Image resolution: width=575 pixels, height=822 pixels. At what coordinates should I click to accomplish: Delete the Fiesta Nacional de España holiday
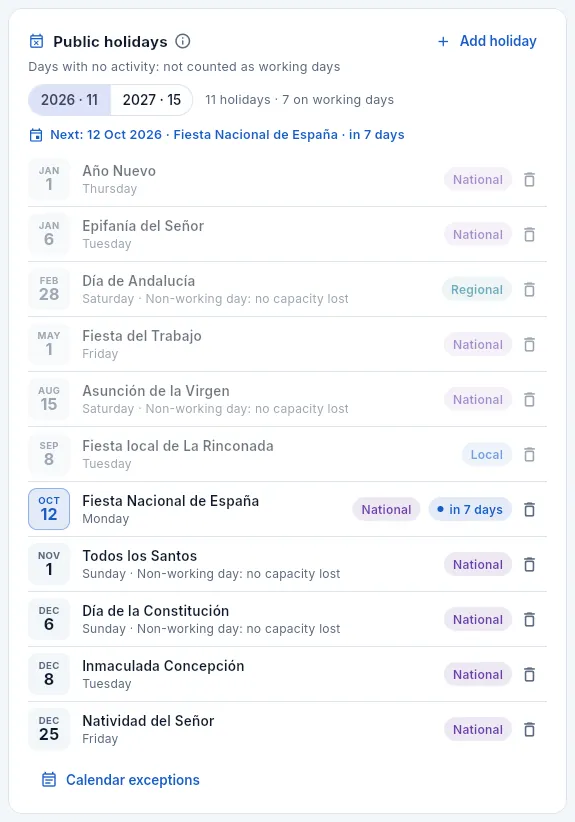[529, 510]
